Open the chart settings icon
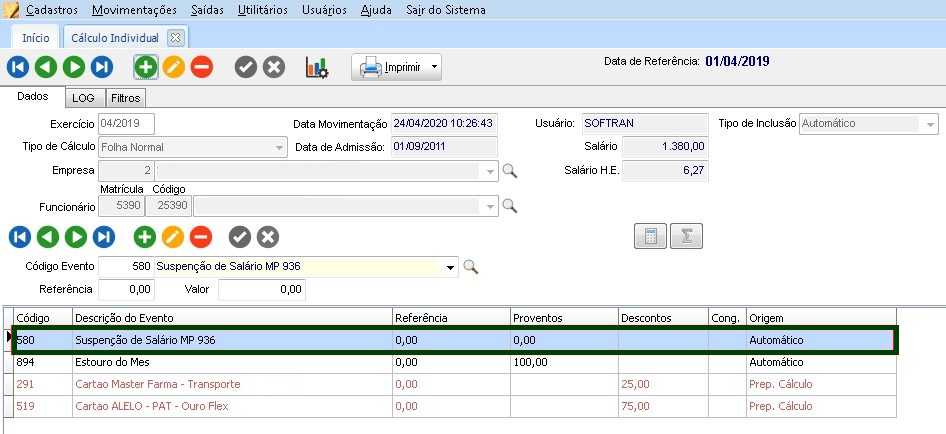The image size is (946, 434). [317, 68]
